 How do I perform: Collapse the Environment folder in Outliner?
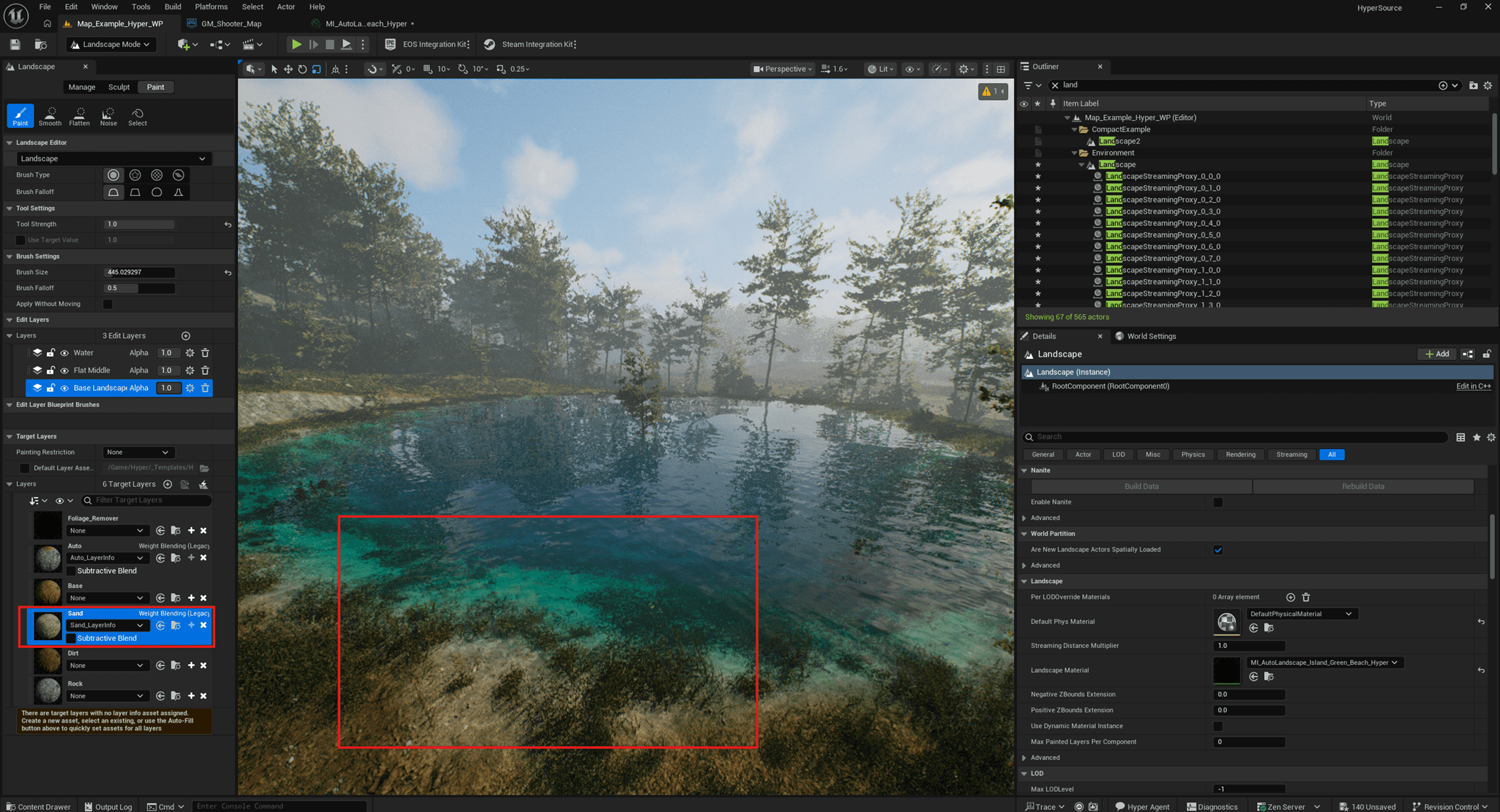1074,153
